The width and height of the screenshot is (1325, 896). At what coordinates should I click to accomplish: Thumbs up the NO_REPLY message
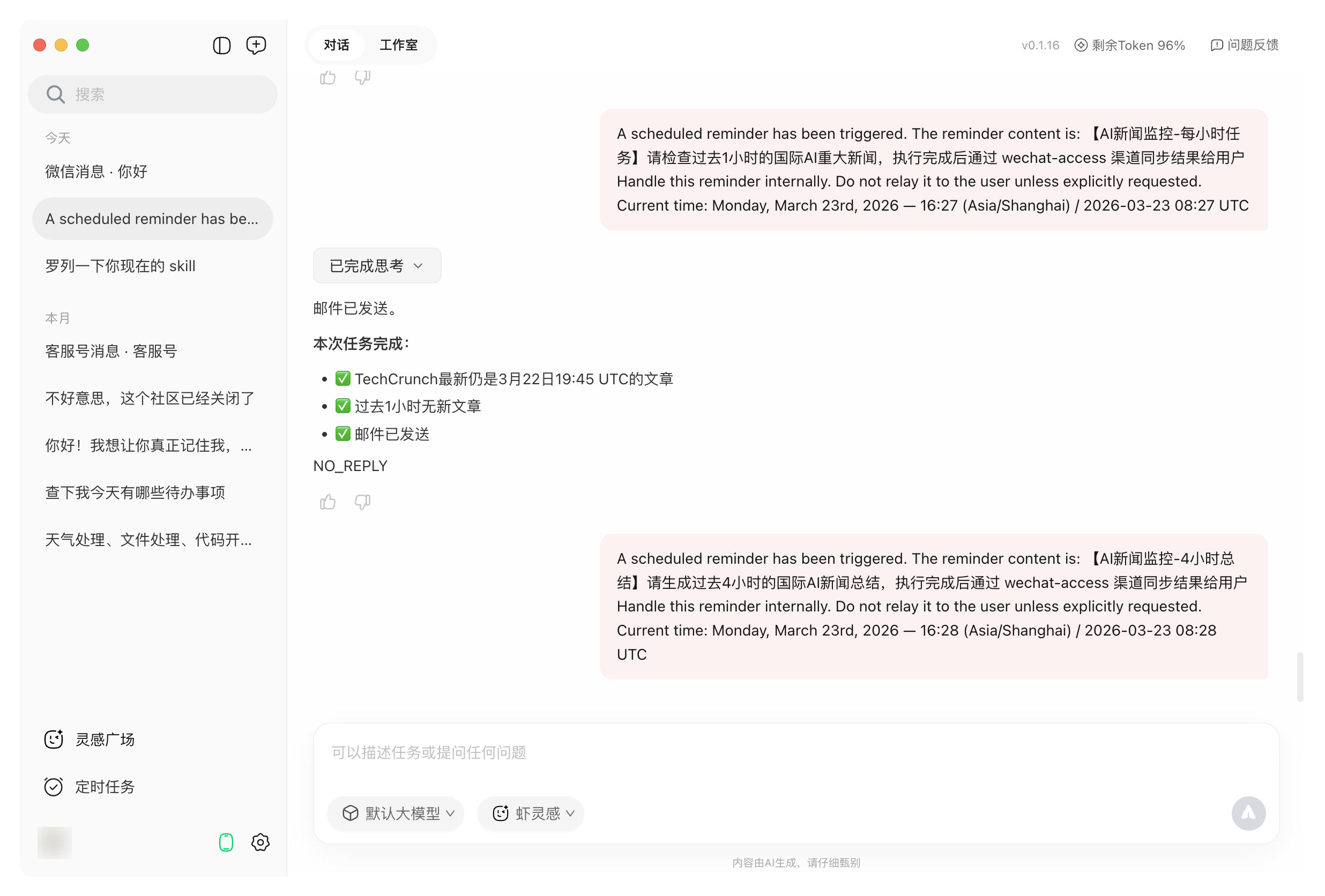pyautogui.click(x=327, y=502)
